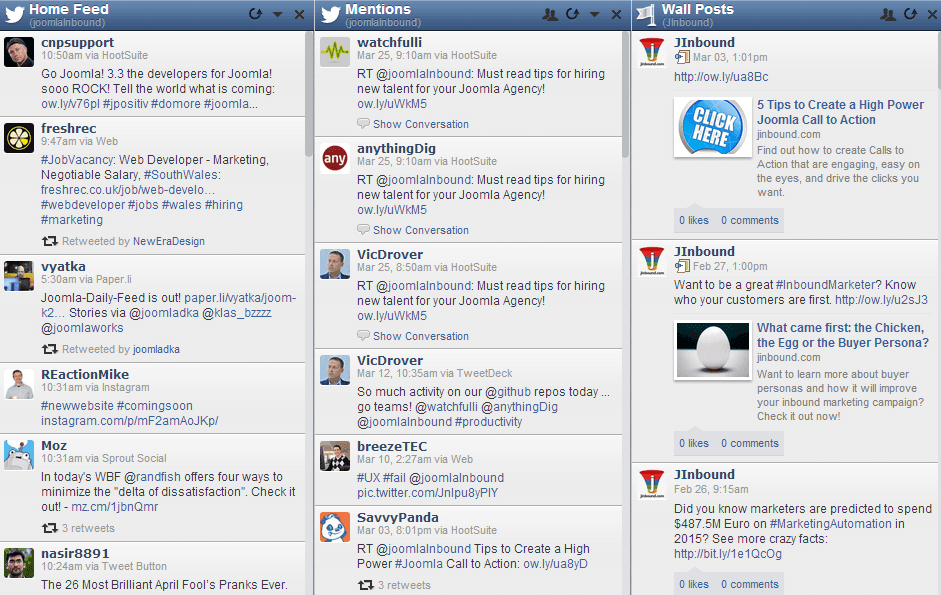Click the Twitter bird icon on Mentions
The height and width of the screenshot is (595, 941).
(x=331, y=14)
